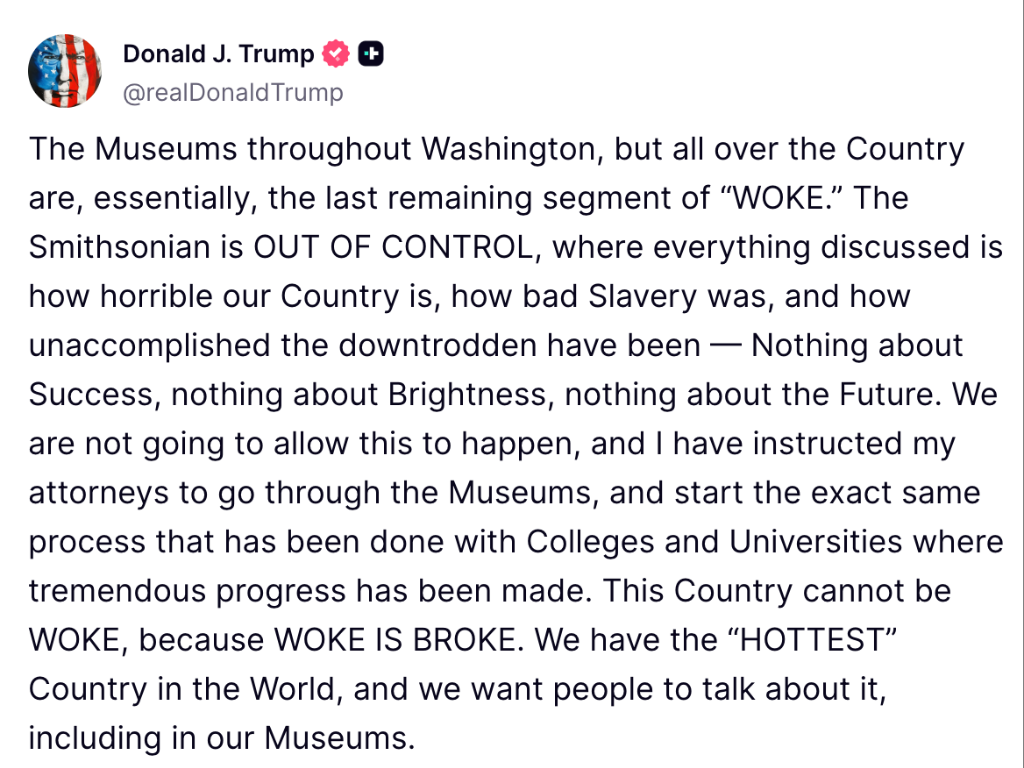Click the word "Washington" in the first line
The height and width of the screenshot is (768, 1024).
(x=508, y=150)
